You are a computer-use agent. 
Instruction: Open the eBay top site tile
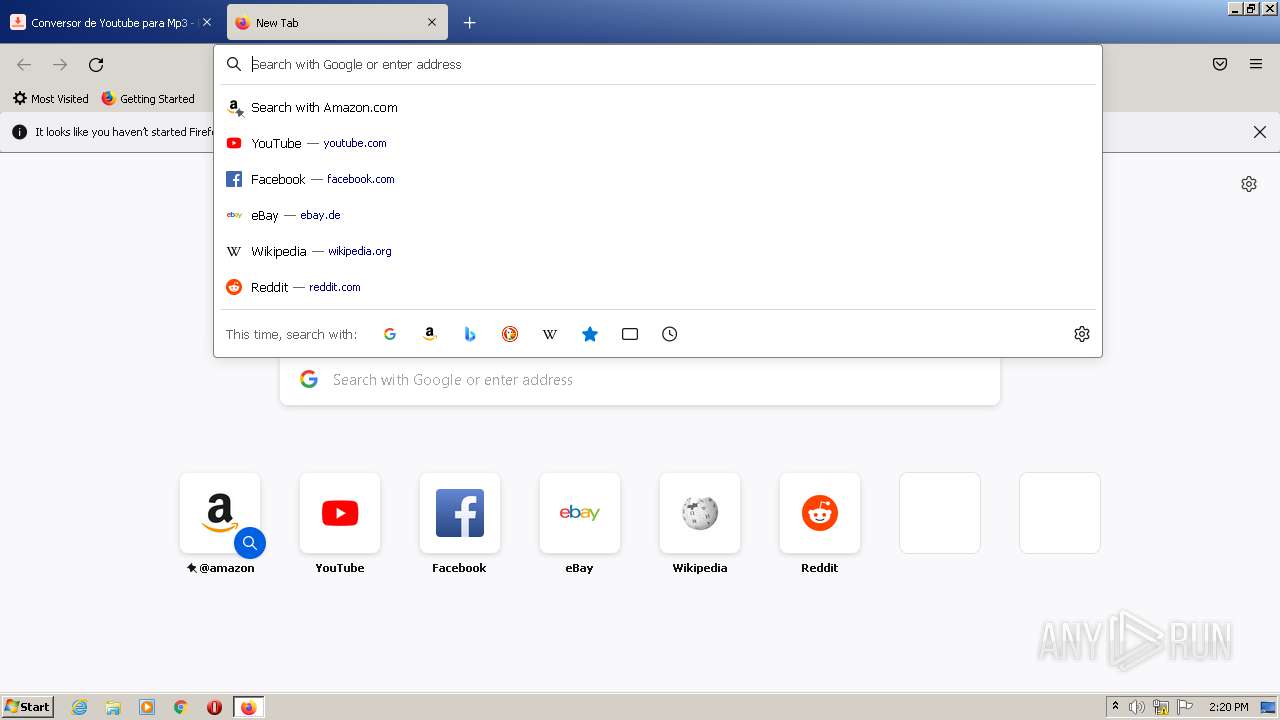(x=580, y=513)
